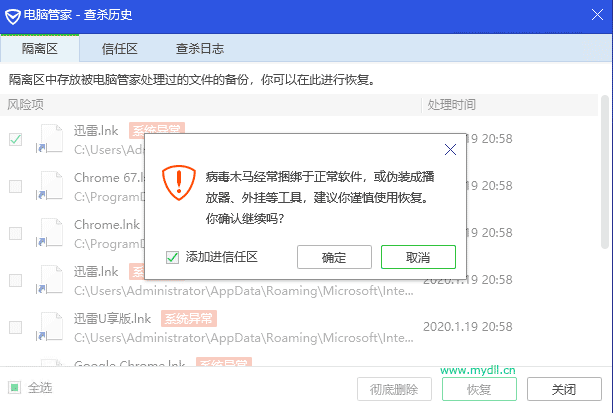Click the 电脑管家 shield logo icon

13,16
